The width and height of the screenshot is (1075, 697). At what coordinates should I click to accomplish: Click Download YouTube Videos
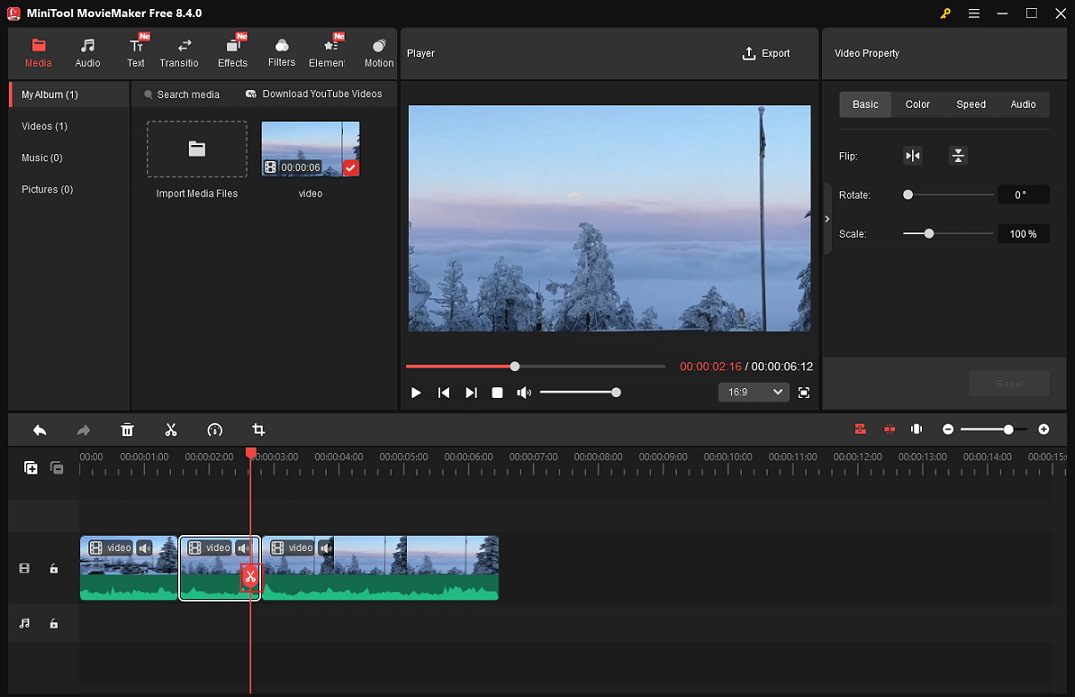coord(315,93)
